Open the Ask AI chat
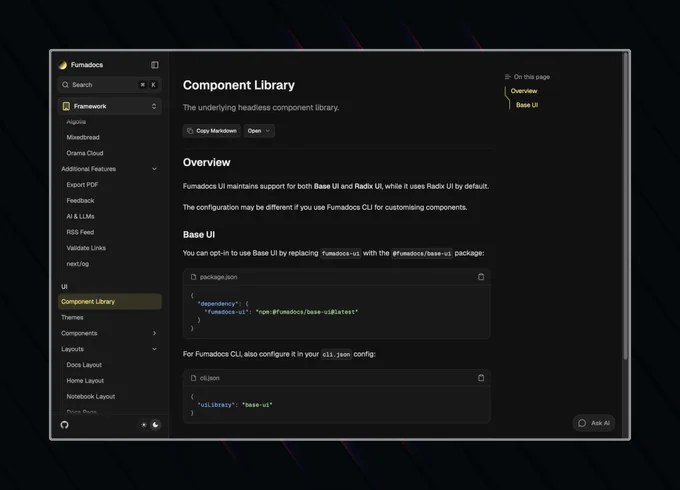 click(x=594, y=423)
